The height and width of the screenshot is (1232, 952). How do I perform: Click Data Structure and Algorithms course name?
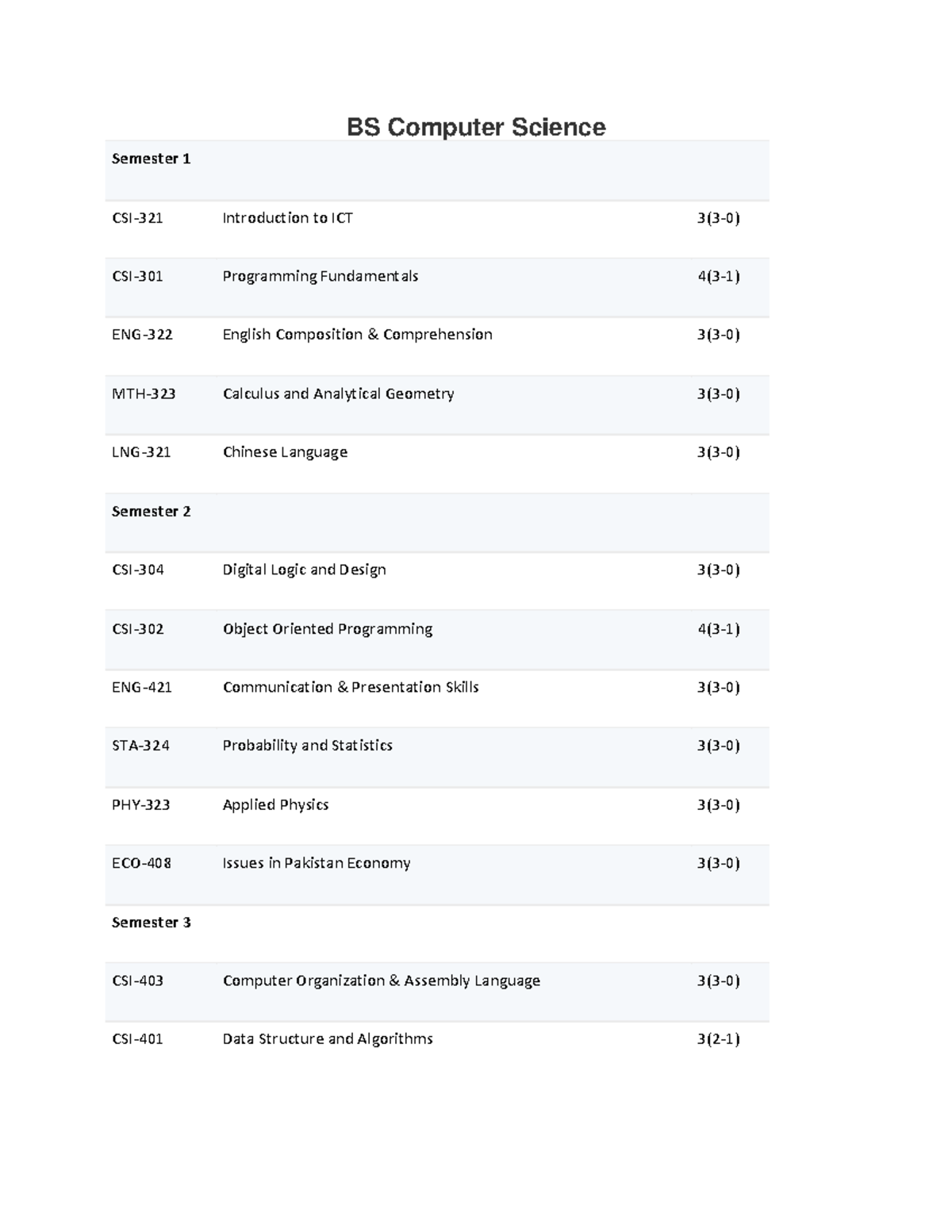pyautogui.click(x=328, y=1039)
